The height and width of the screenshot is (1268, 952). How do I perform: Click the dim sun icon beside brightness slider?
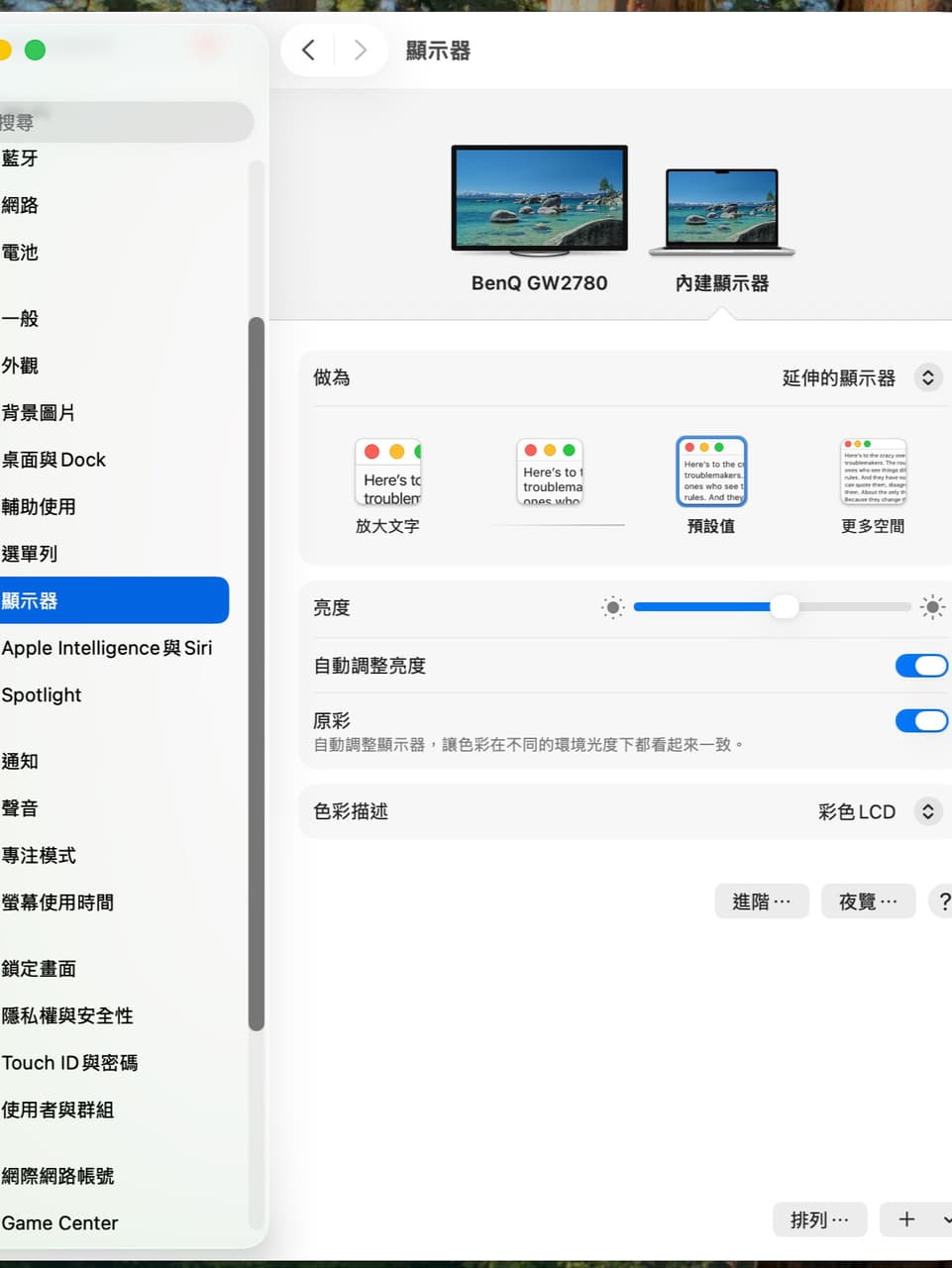coord(613,607)
